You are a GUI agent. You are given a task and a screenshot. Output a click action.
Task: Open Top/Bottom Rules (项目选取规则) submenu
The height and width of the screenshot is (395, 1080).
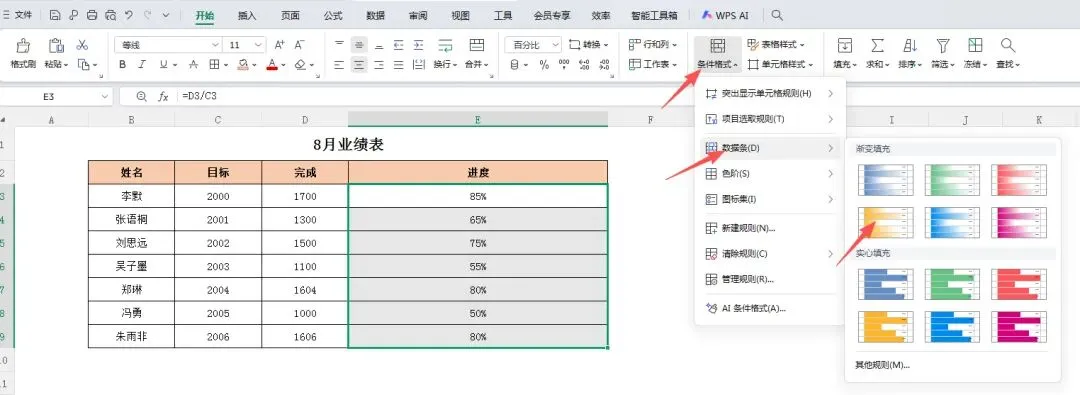tap(769, 119)
